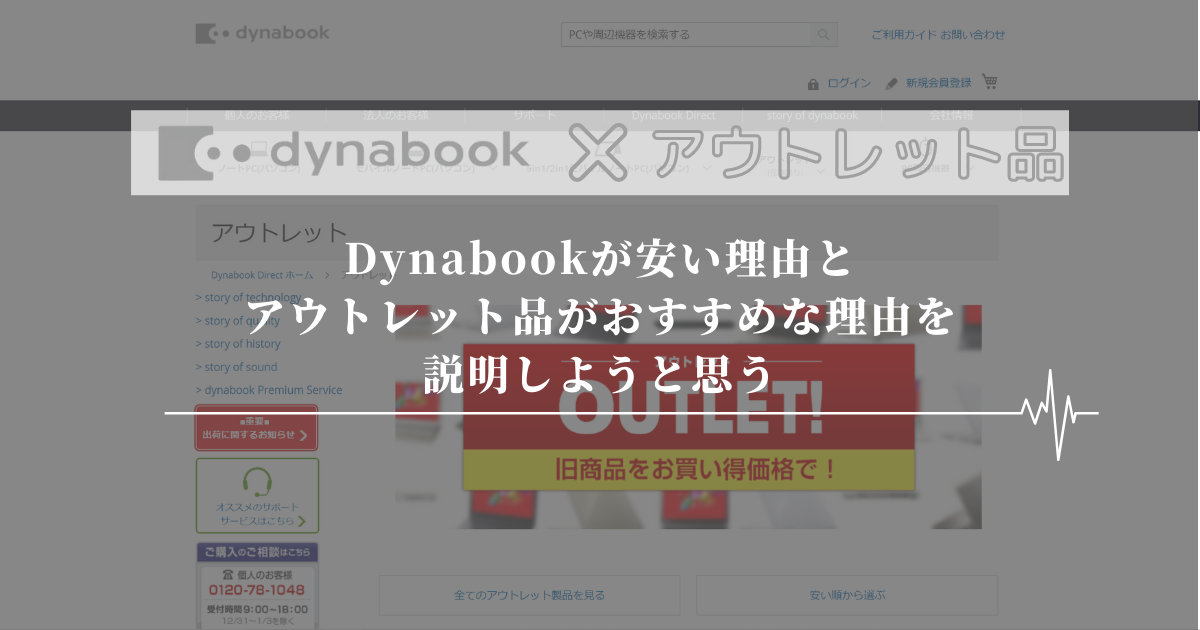The image size is (1200, 630).
Task: Click the headset support icon in the sidebar
Action: coord(257,483)
